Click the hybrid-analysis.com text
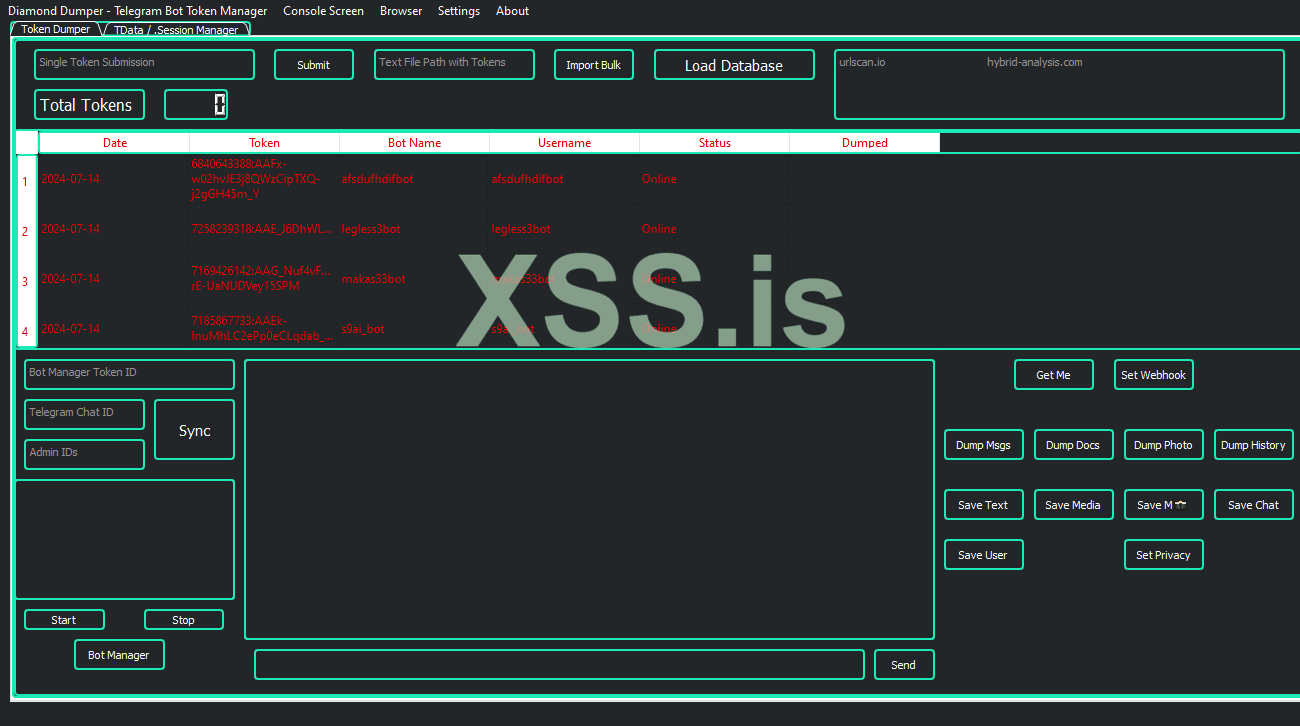Image resolution: width=1300 pixels, height=726 pixels. [x=1034, y=62]
